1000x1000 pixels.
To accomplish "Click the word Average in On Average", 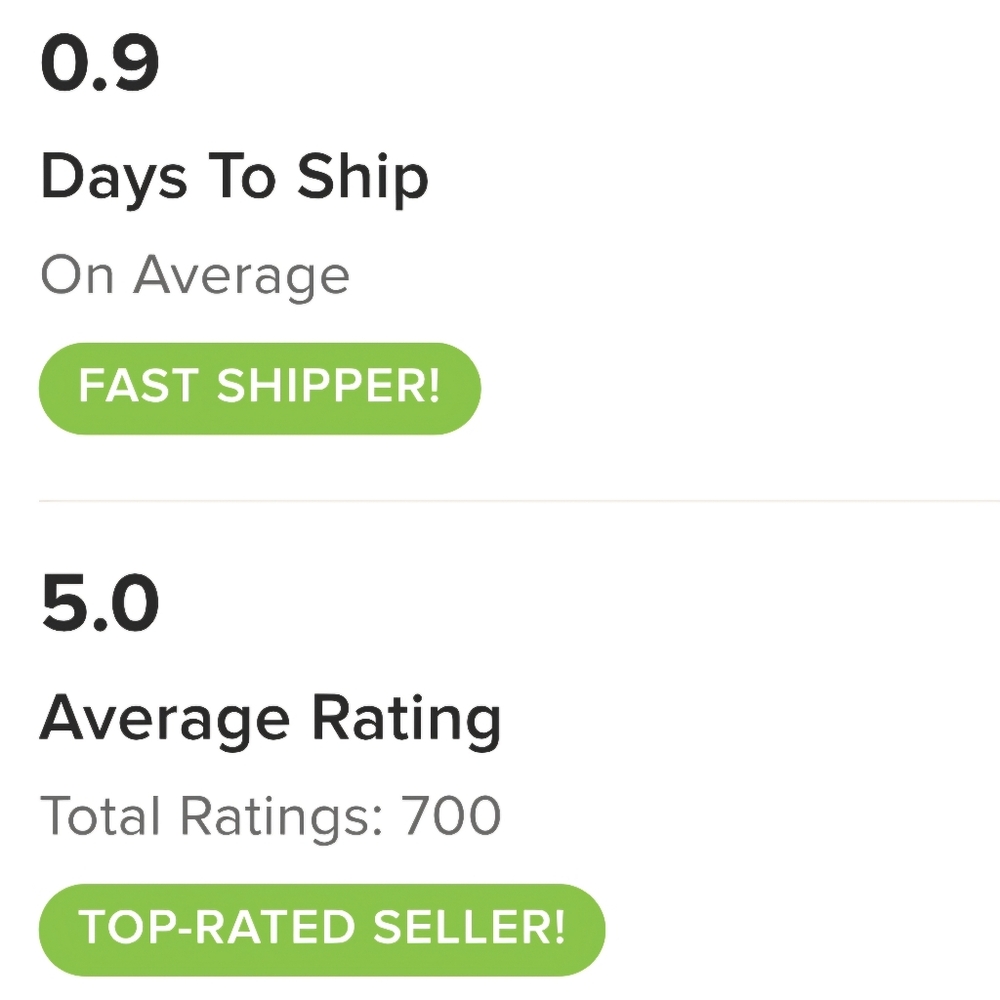I will tap(241, 275).
